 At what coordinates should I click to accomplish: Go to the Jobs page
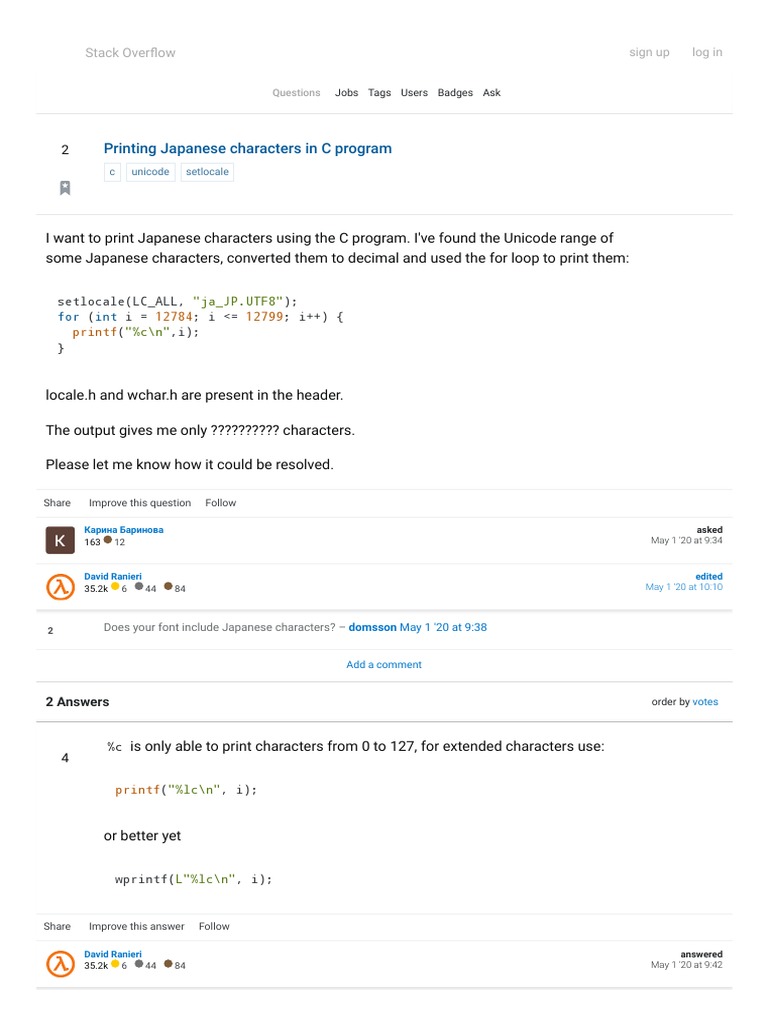click(x=346, y=93)
